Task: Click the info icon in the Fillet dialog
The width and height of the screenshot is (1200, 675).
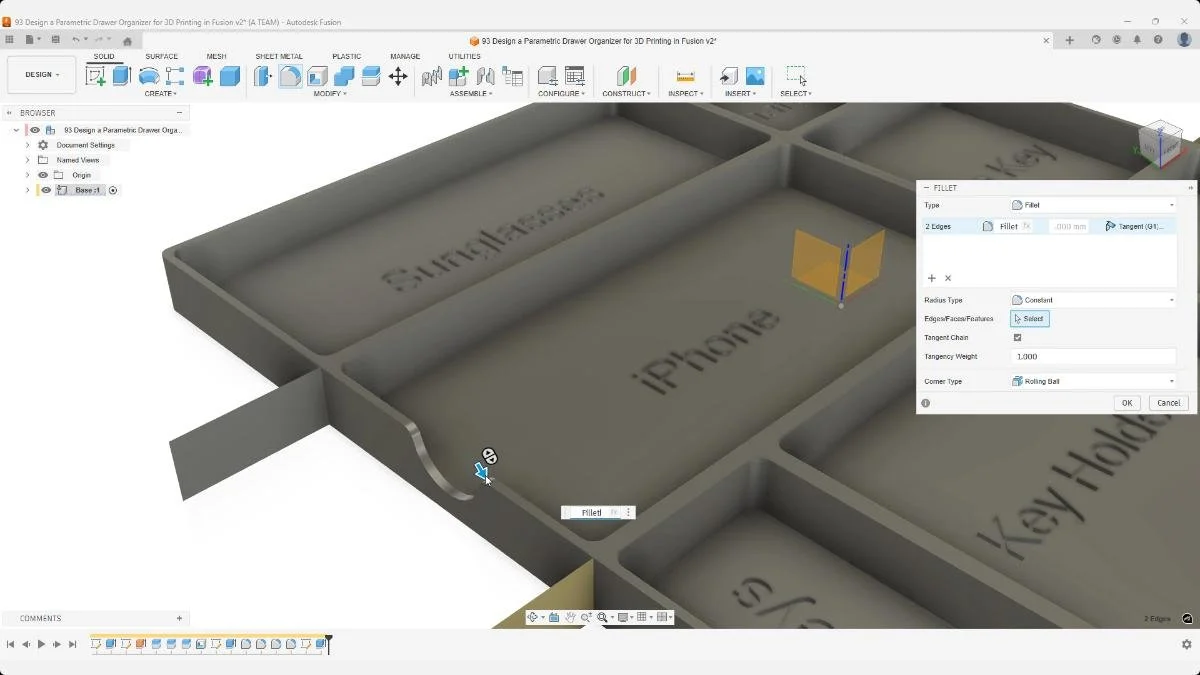Action: pyautogui.click(x=926, y=403)
